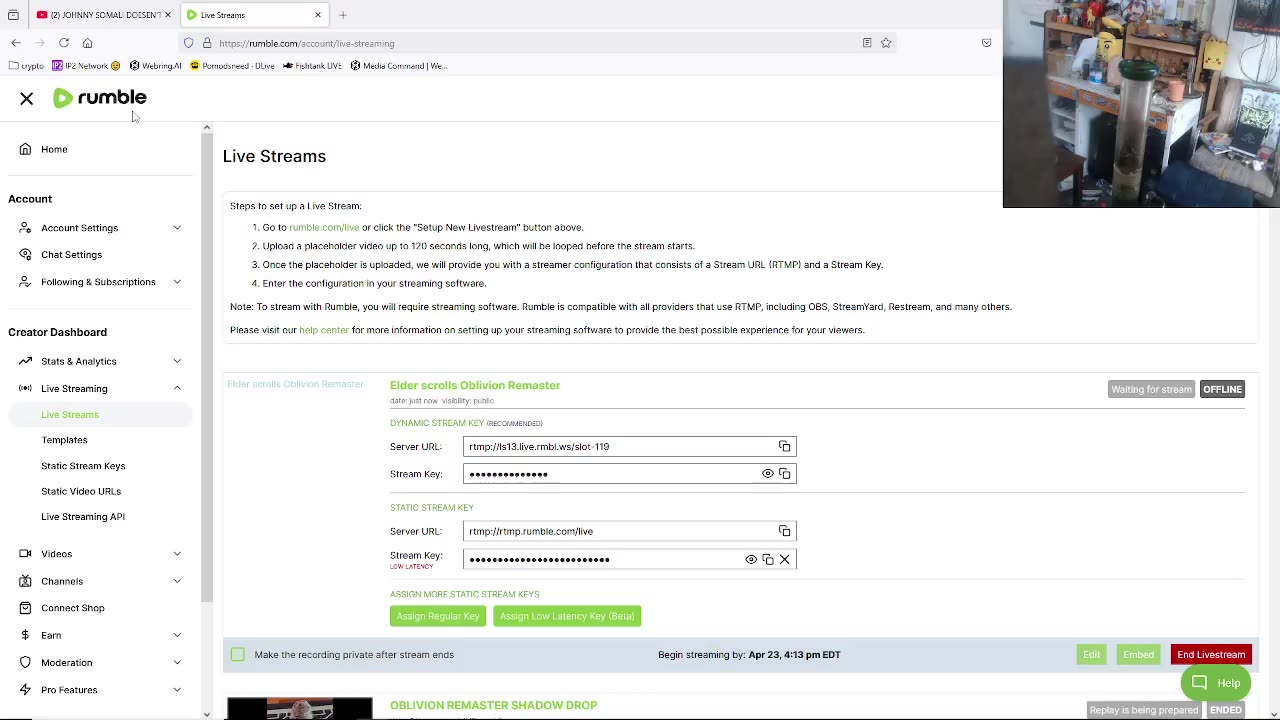
Task: Click Assign Regular Key button
Action: [438, 616]
